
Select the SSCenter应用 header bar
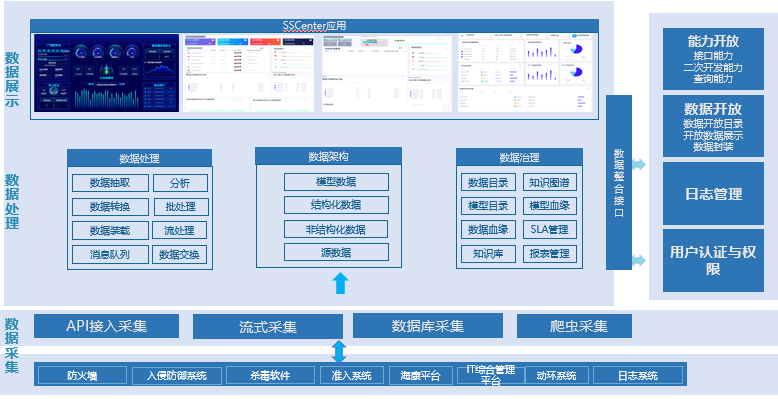point(315,26)
